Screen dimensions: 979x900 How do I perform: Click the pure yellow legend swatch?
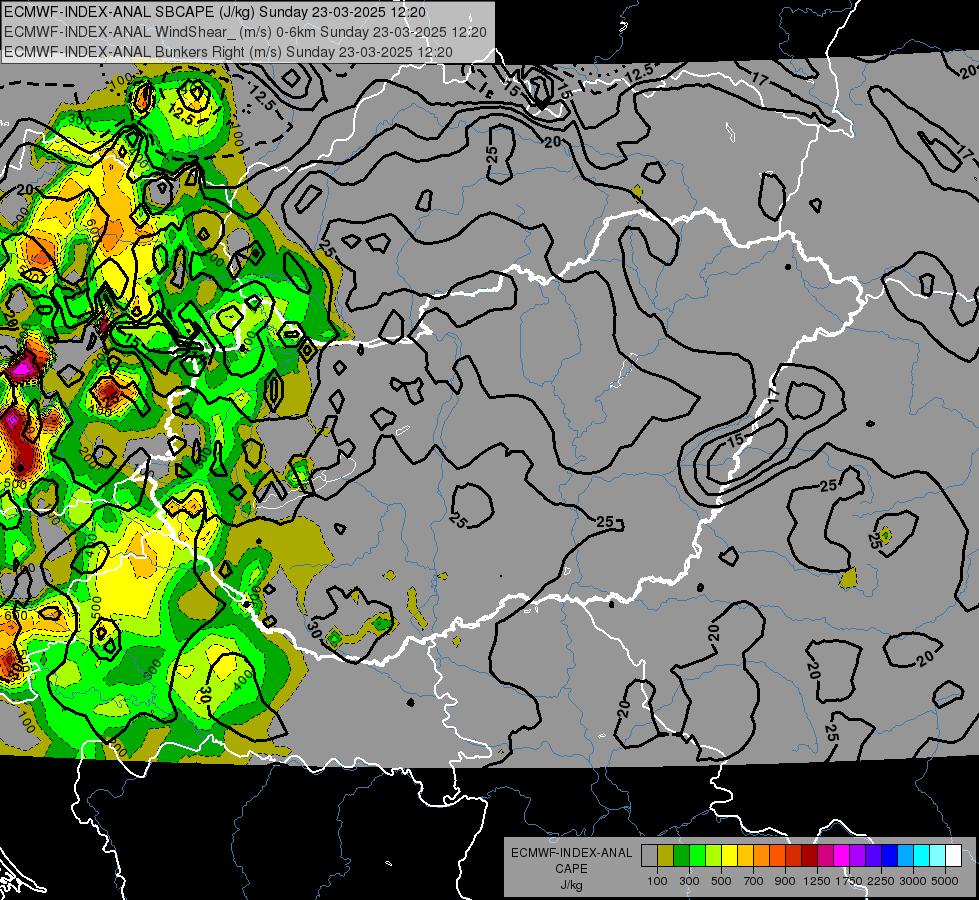click(x=729, y=855)
